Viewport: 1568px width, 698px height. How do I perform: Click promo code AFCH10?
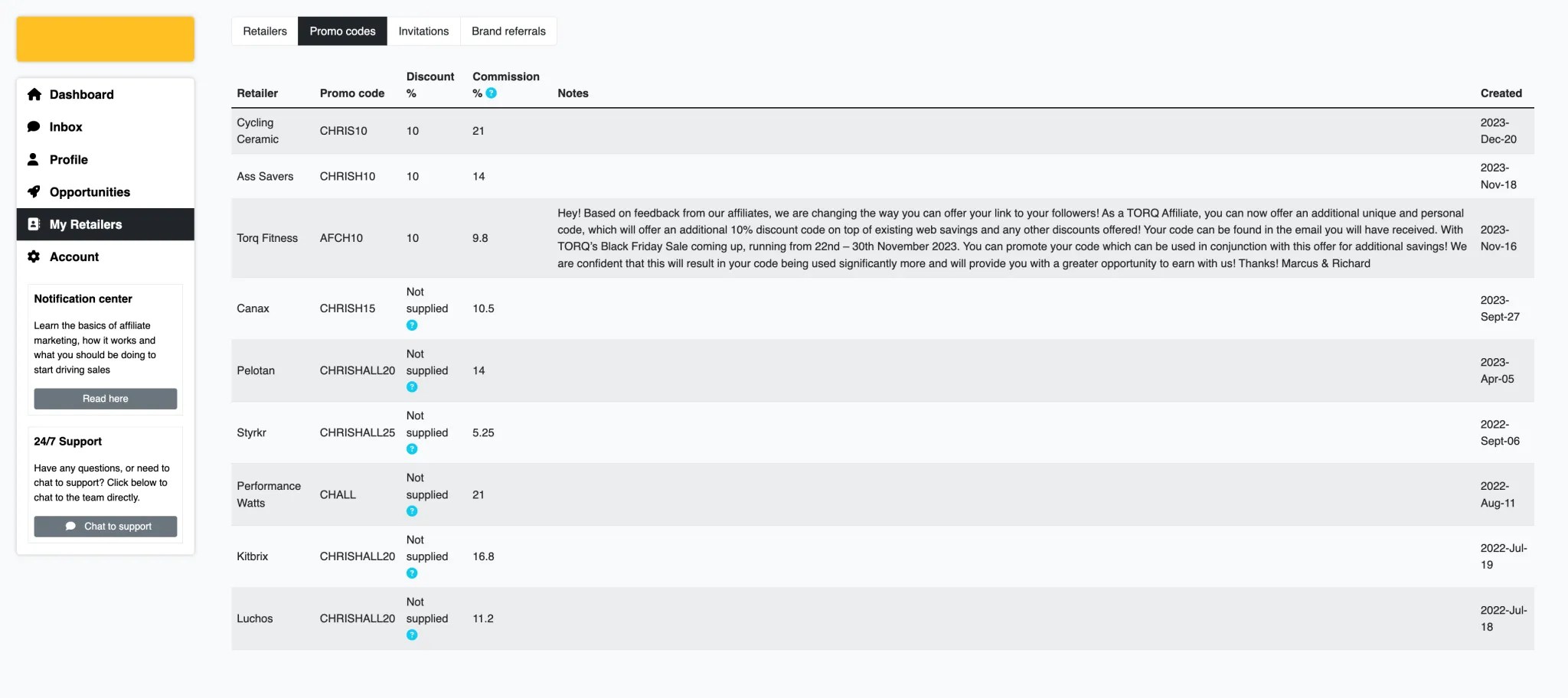pos(341,238)
